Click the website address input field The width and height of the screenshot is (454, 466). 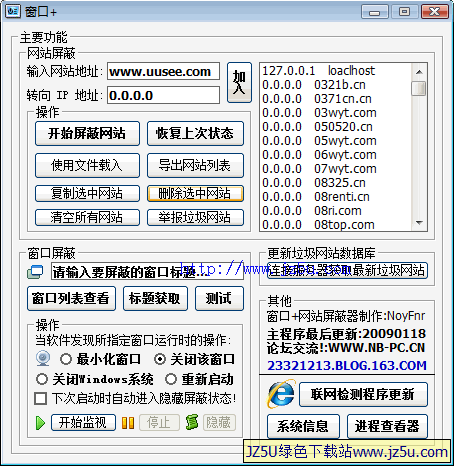pyautogui.click(x=163, y=71)
